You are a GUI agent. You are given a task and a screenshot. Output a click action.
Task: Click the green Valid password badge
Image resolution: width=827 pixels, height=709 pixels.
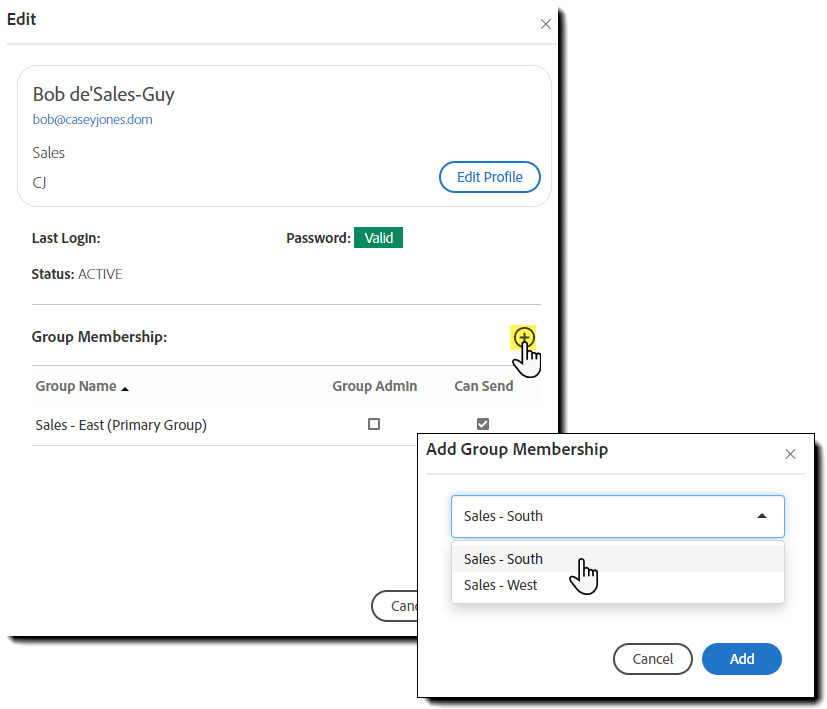tap(378, 238)
